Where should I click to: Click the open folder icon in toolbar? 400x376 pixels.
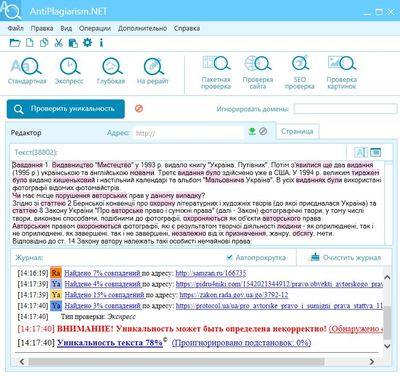click(15, 43)
